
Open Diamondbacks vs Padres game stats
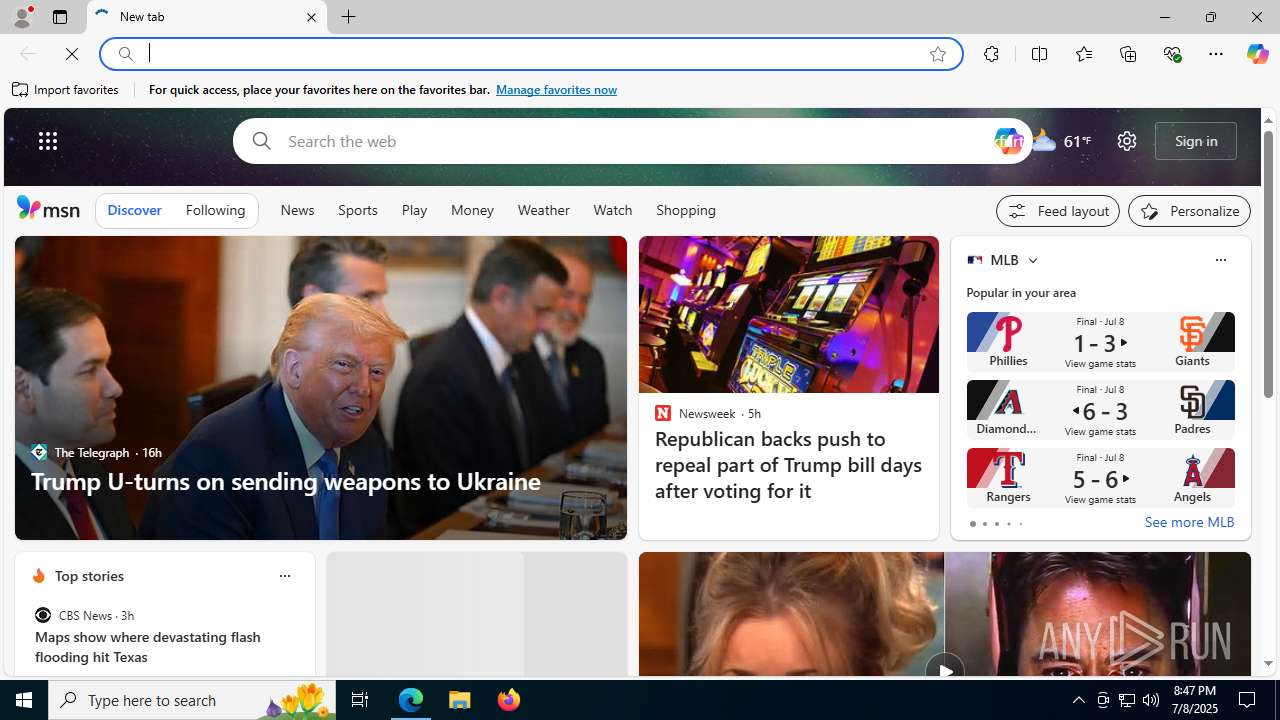click(1100, 410)
